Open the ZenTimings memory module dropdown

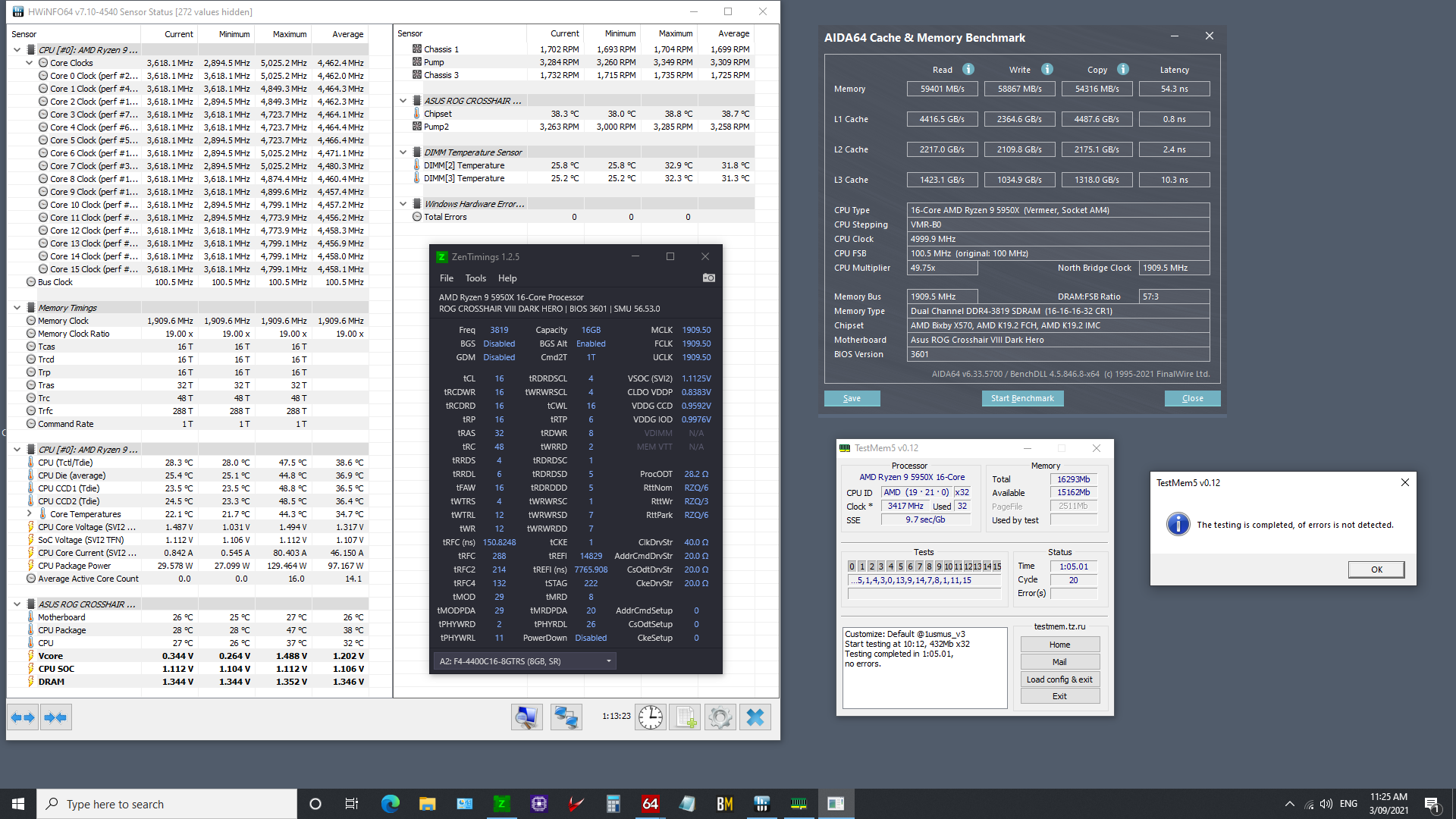point(525,661)
